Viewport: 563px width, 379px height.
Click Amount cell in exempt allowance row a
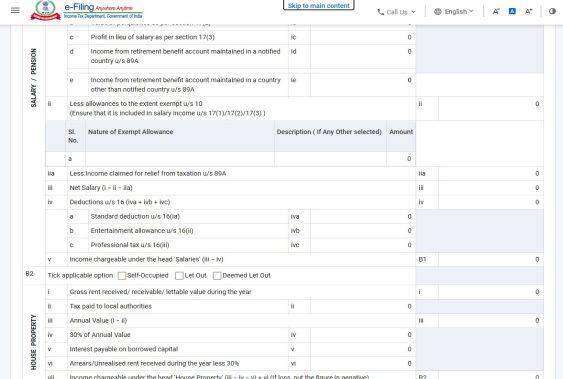pos(401,159)
